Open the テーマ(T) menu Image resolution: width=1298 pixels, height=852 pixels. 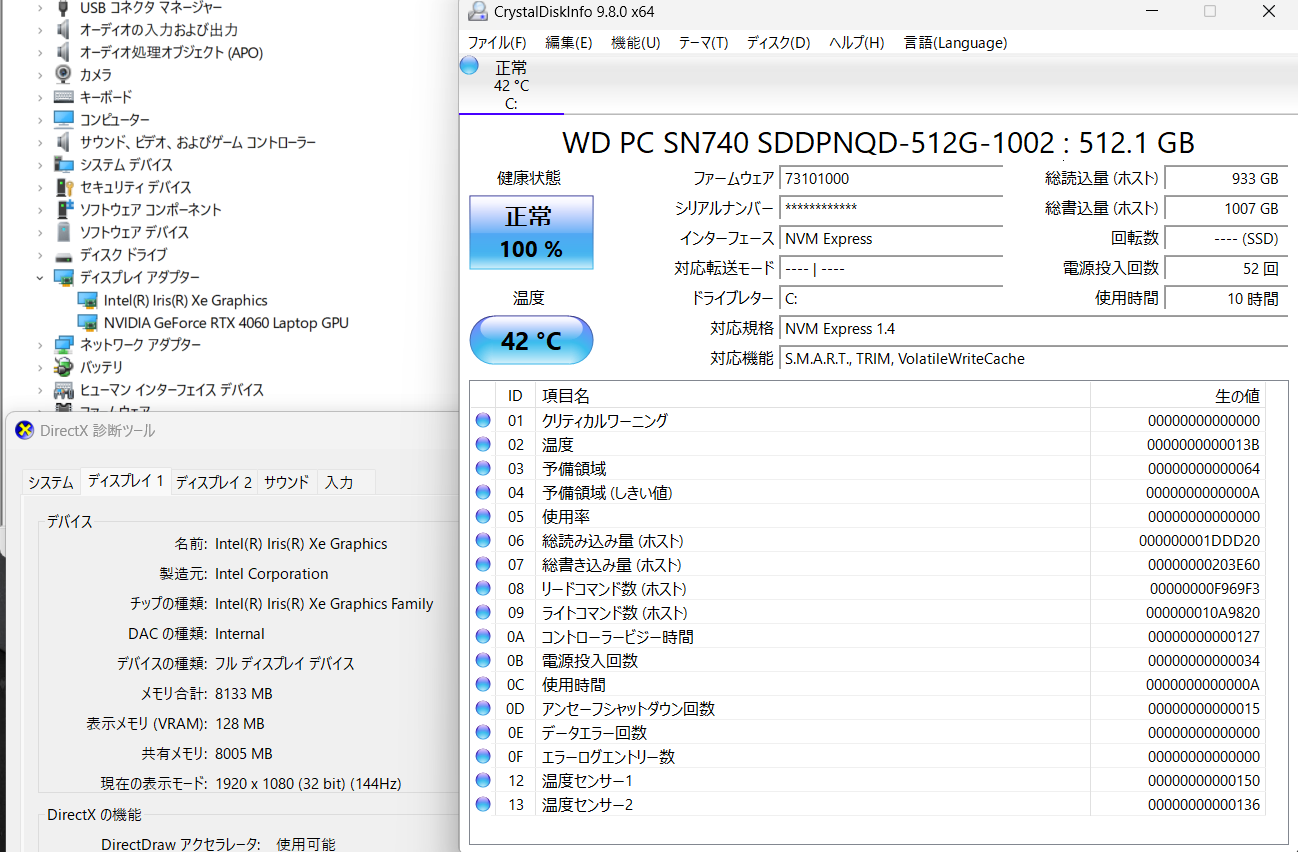pos(704,42)
